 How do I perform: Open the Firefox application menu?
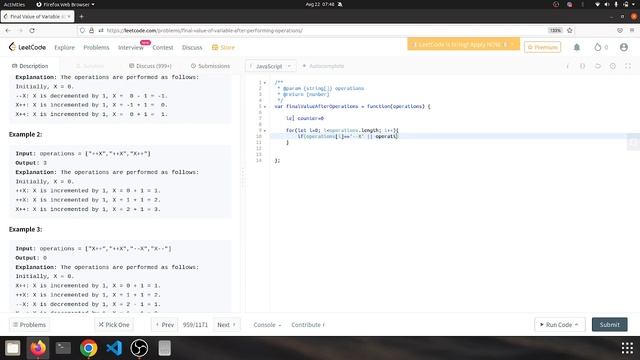[632, 30]
